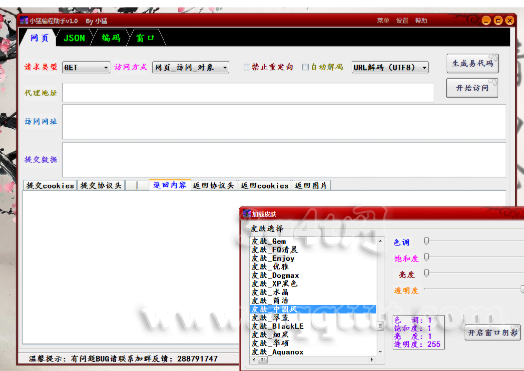Click the 透明度: 255 value readout

[417, 344]
